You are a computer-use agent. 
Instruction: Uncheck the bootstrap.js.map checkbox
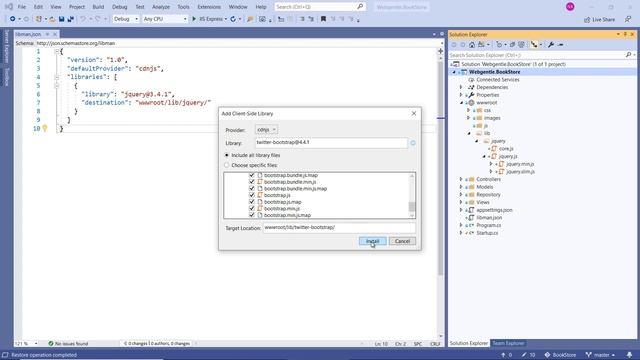click(x=252, y=202)
